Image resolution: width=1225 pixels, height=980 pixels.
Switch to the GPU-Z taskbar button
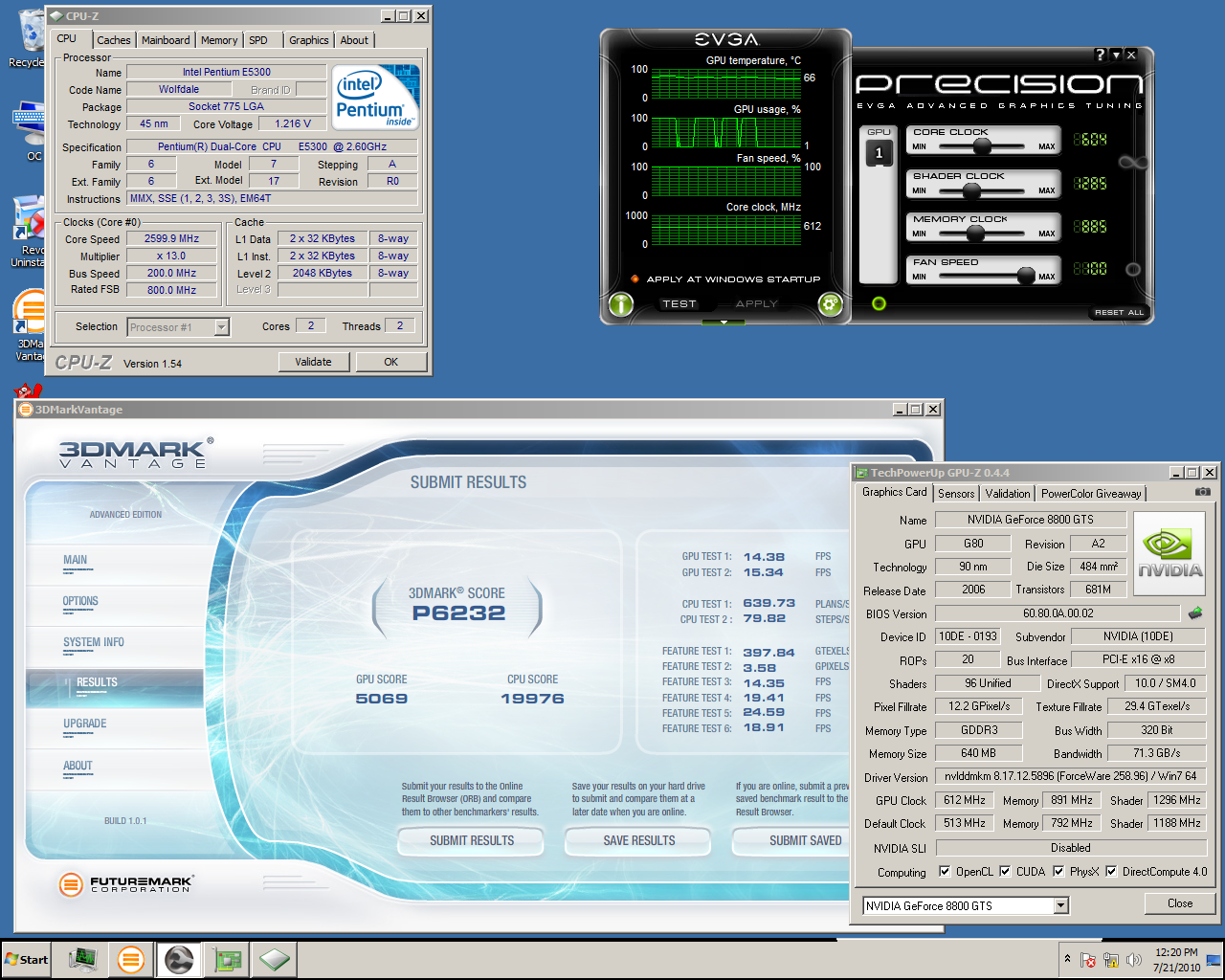(x=228, y=959)
